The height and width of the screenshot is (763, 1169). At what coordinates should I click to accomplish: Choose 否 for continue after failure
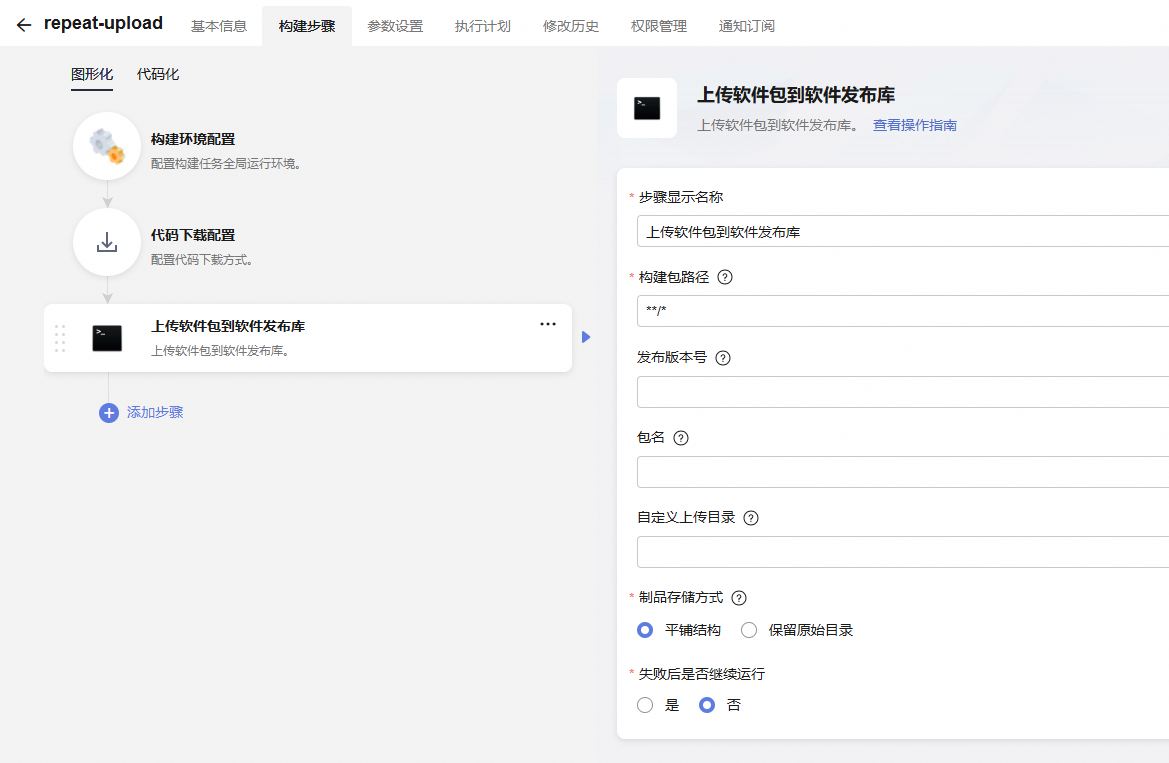(707, 706)
